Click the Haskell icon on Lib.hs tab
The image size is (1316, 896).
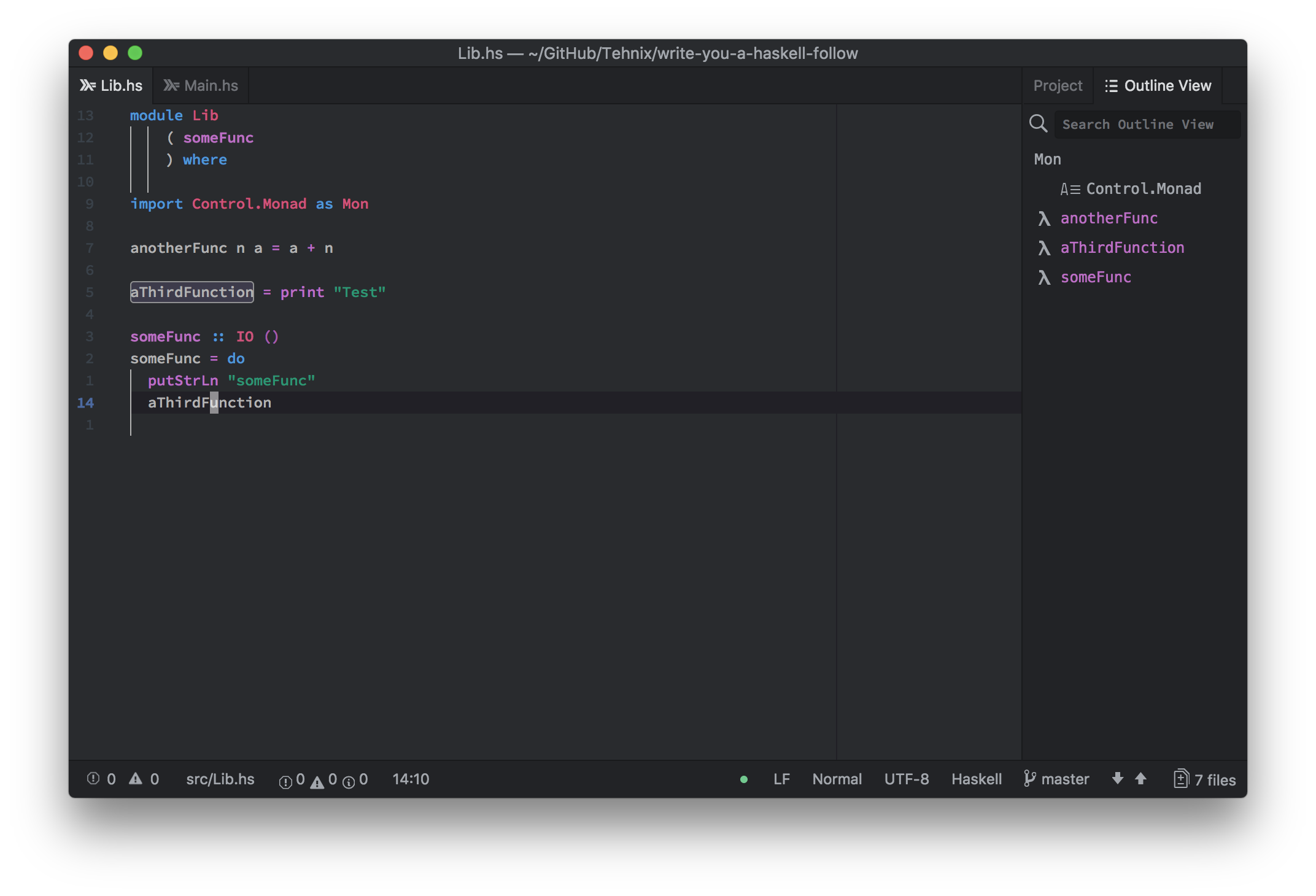coord(88,86)
